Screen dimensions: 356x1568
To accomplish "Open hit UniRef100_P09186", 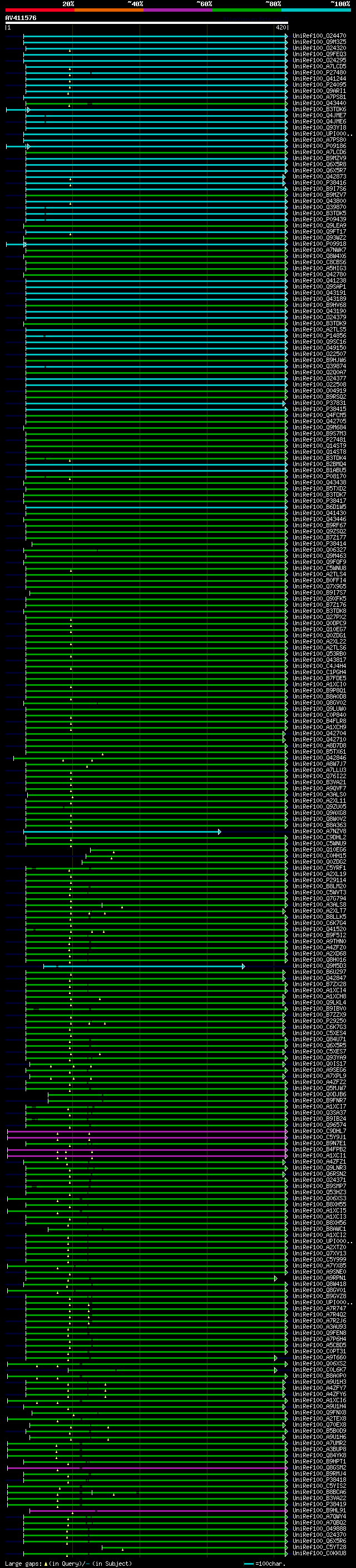I will tap(319, 146).
